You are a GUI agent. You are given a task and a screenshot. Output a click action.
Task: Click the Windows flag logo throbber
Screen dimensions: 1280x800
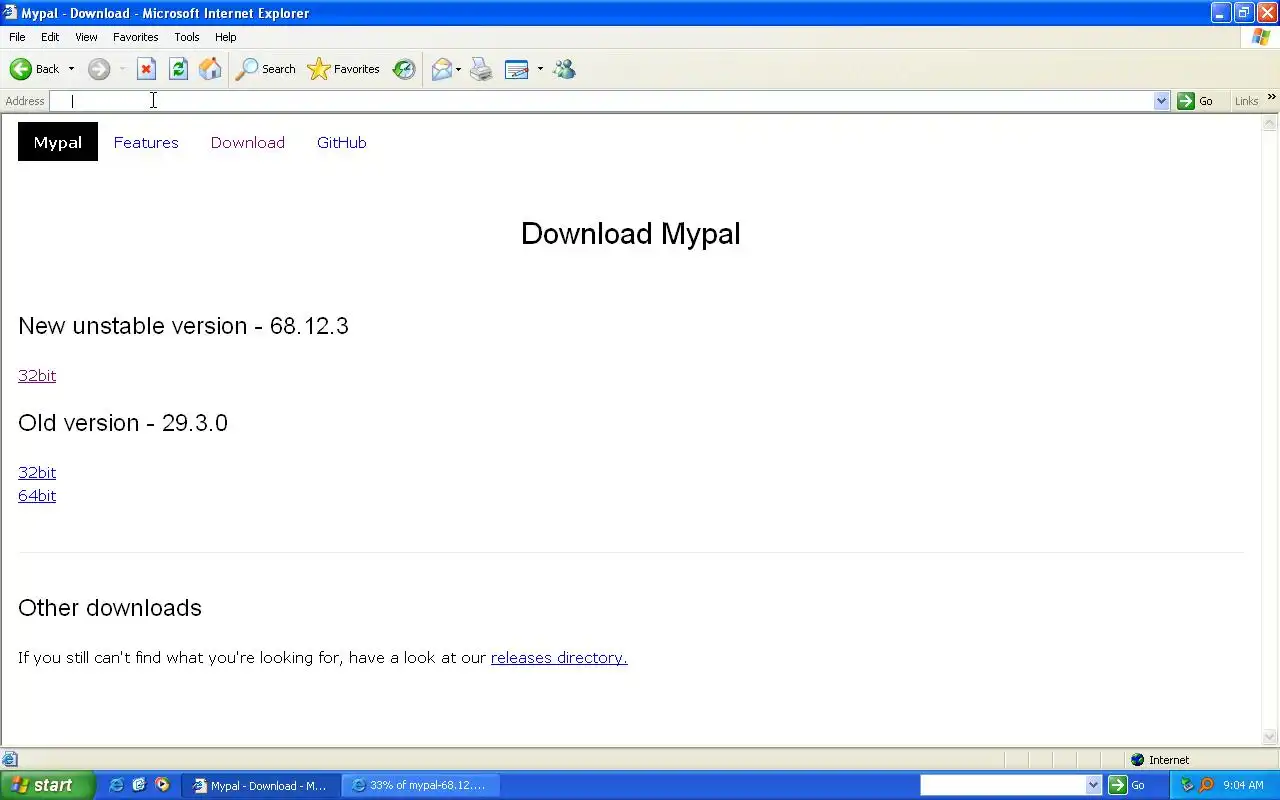[x=1261, y=37]
